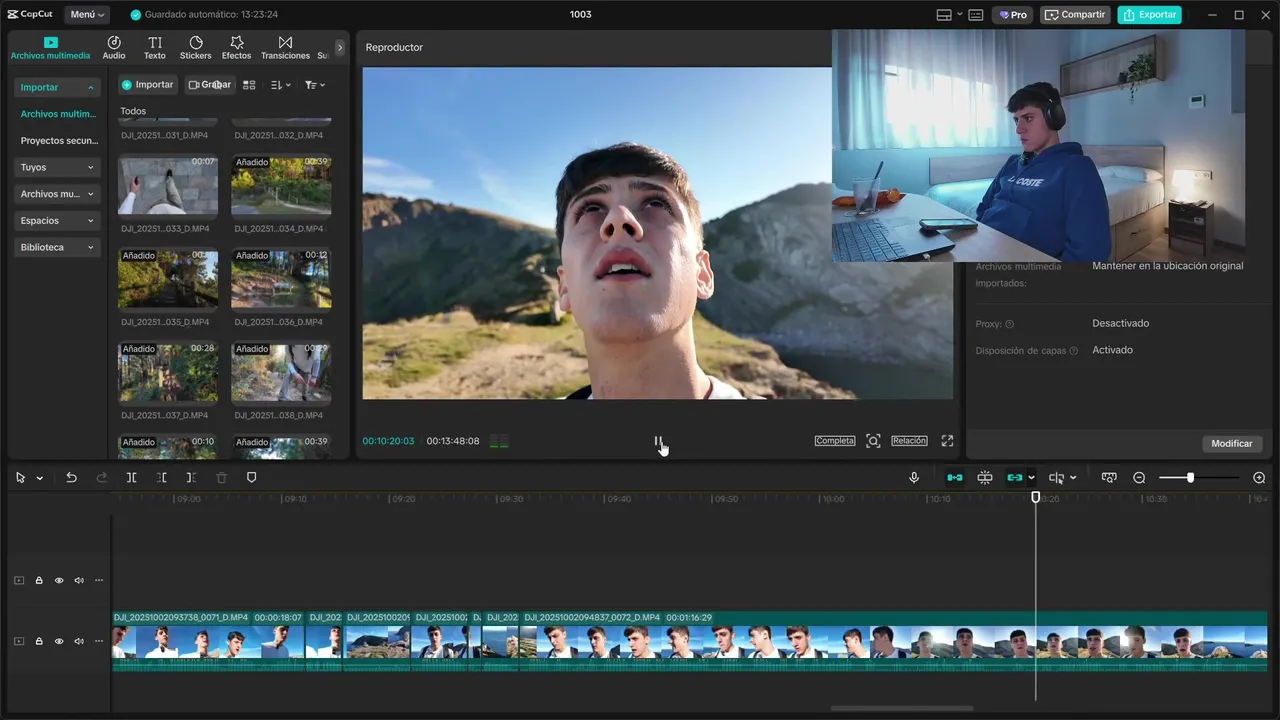The image size is (1280, 720).
Task: Expand the Tuyos sidebar section
Action: 57,167
